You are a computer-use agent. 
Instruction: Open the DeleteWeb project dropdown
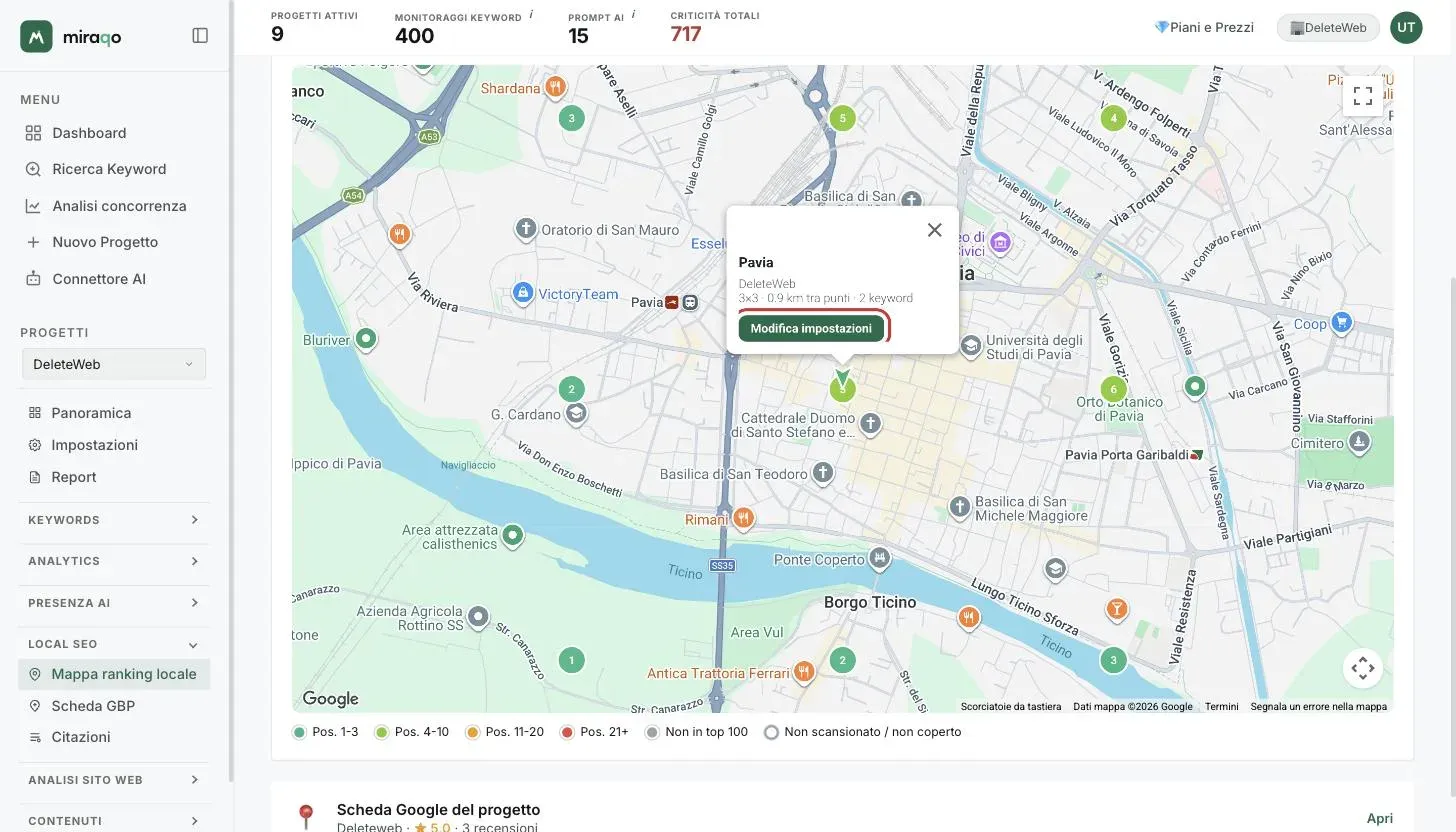114,364
